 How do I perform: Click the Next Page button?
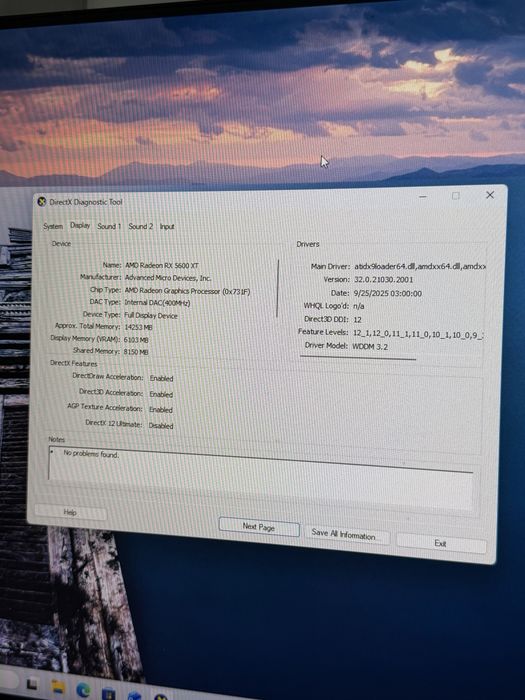(x=259, y=527)
